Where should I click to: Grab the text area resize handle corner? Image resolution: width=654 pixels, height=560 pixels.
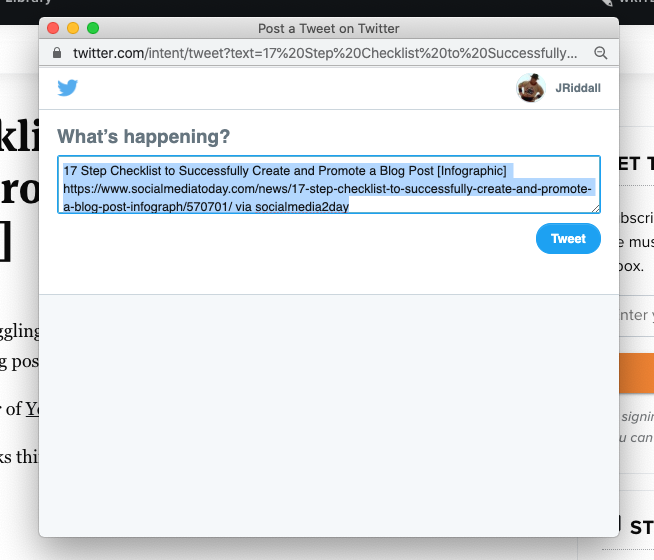[x=596, y=209]
